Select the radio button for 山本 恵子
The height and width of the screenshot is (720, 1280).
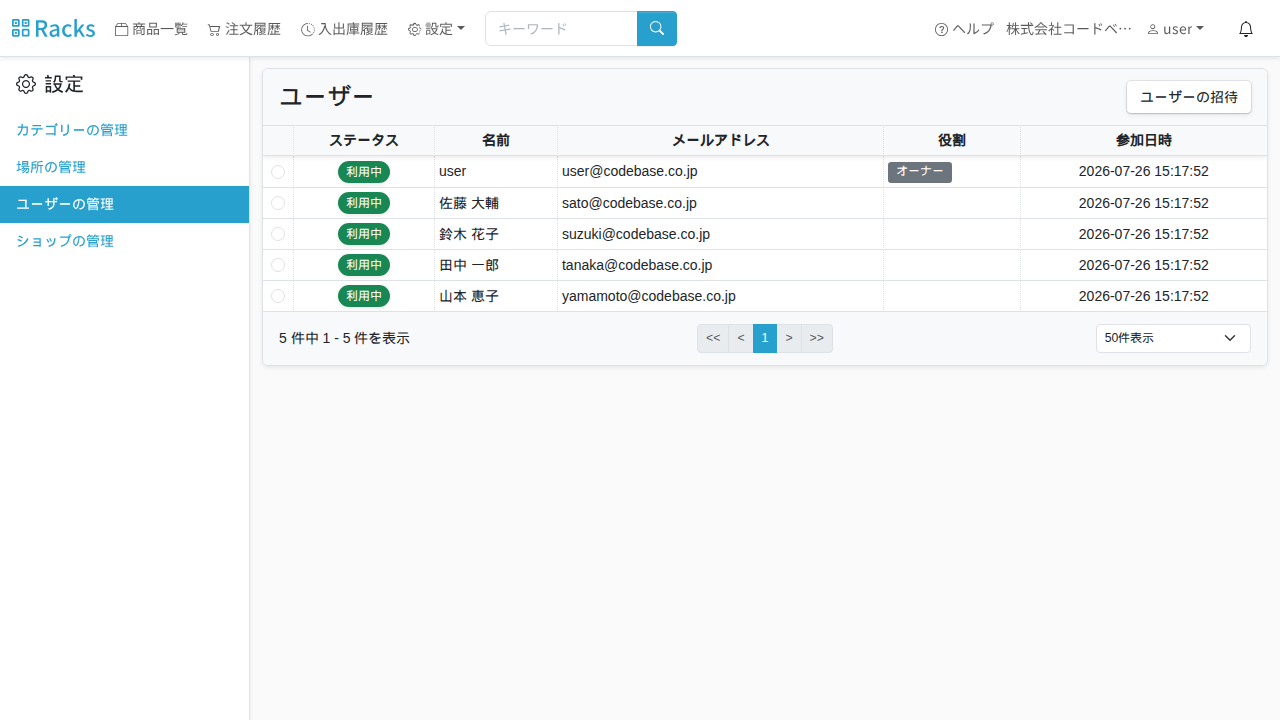pos(278,296)
